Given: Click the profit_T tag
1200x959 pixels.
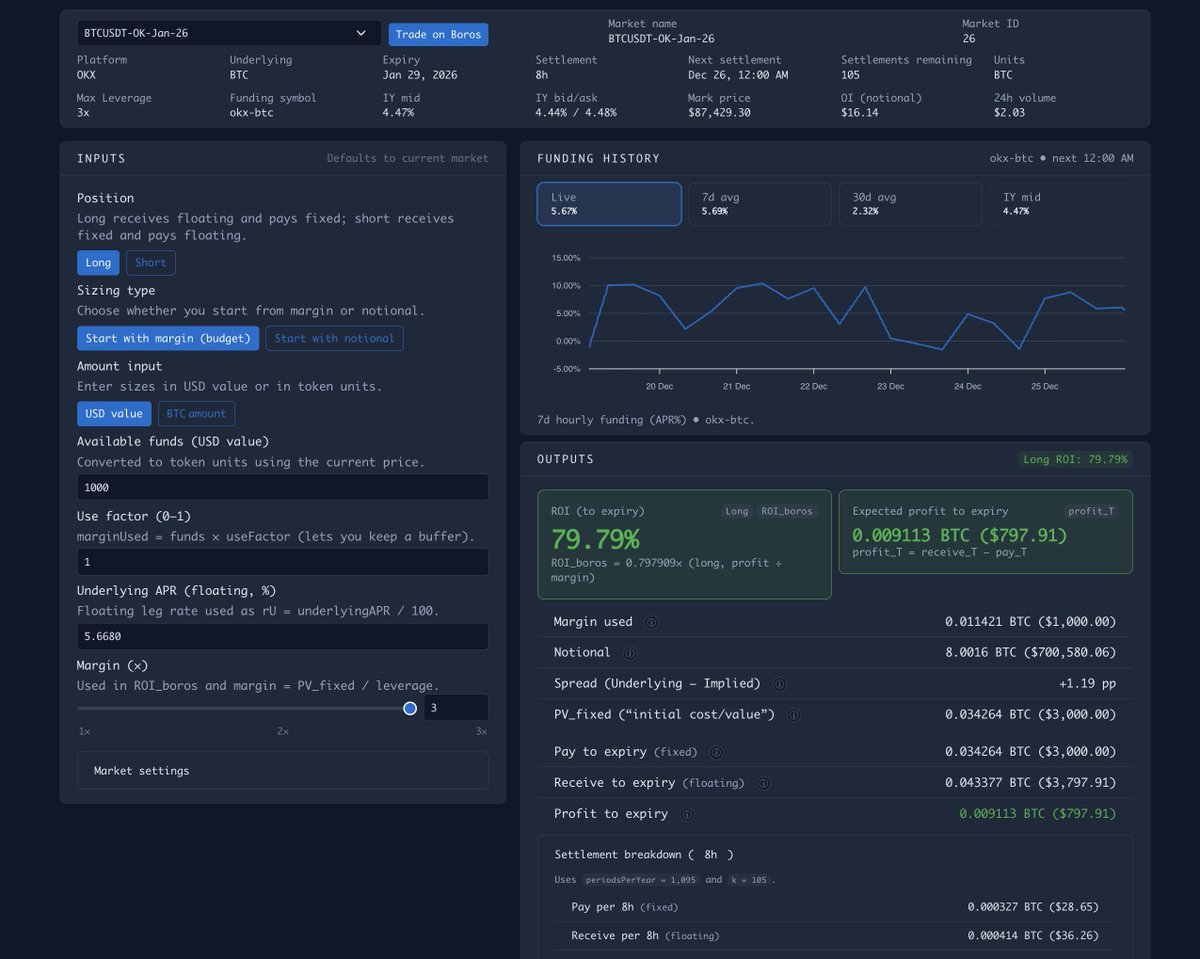Looking at the screenshot, I should 1091,511.
